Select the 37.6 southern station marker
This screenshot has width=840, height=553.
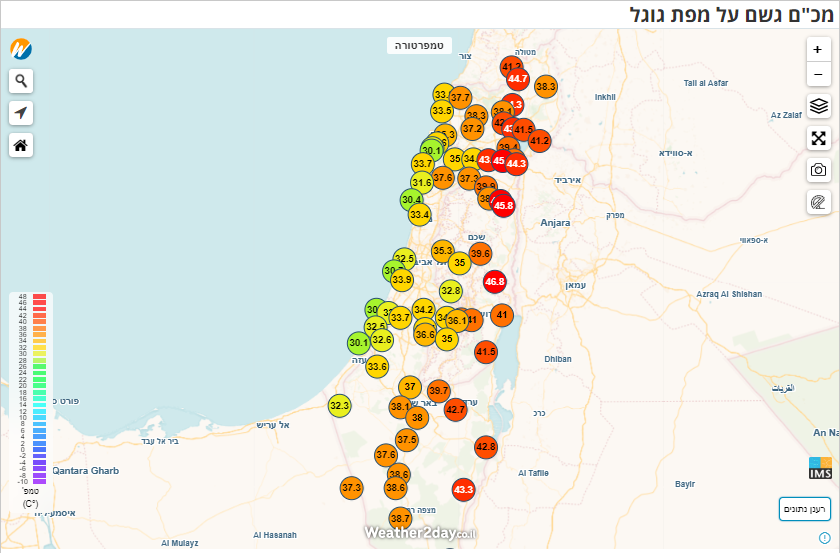click(x=386, y=455)
